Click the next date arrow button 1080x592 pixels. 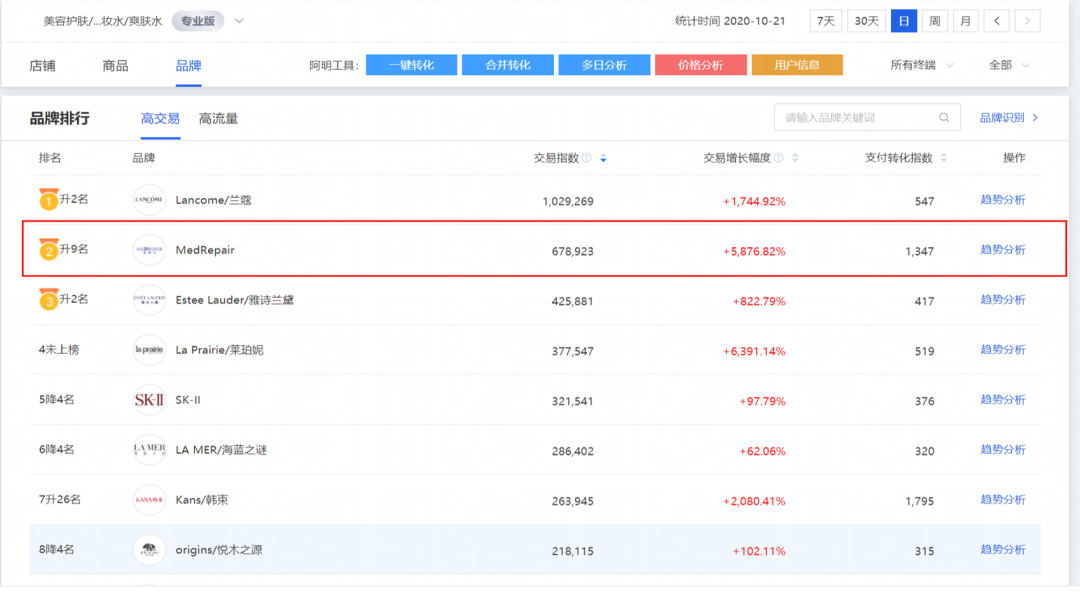click(1027, 21)
